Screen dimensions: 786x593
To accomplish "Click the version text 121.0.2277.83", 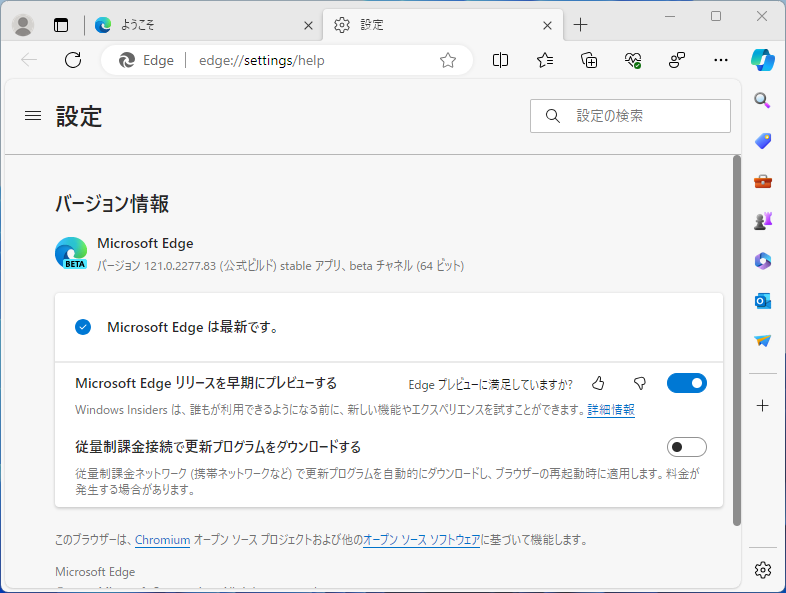I will [x=179, y=266].
